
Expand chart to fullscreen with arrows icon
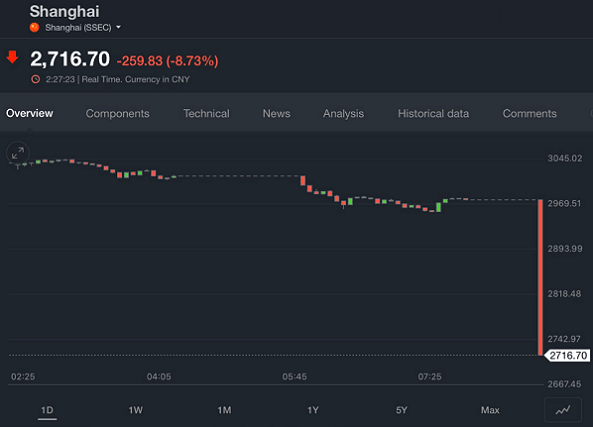tap(18, 153)
